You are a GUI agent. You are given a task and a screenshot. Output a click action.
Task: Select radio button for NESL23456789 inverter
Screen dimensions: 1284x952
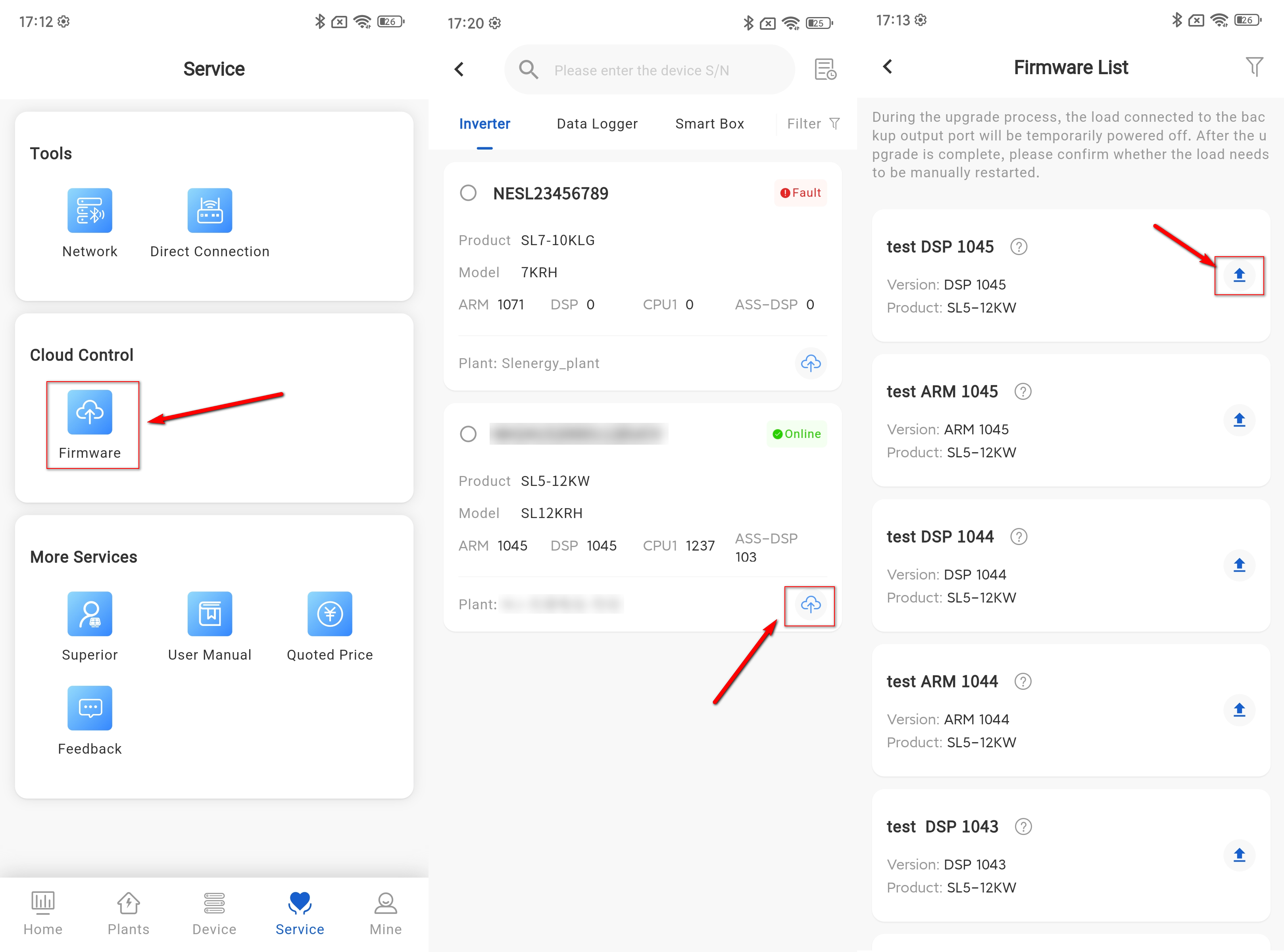468,193
